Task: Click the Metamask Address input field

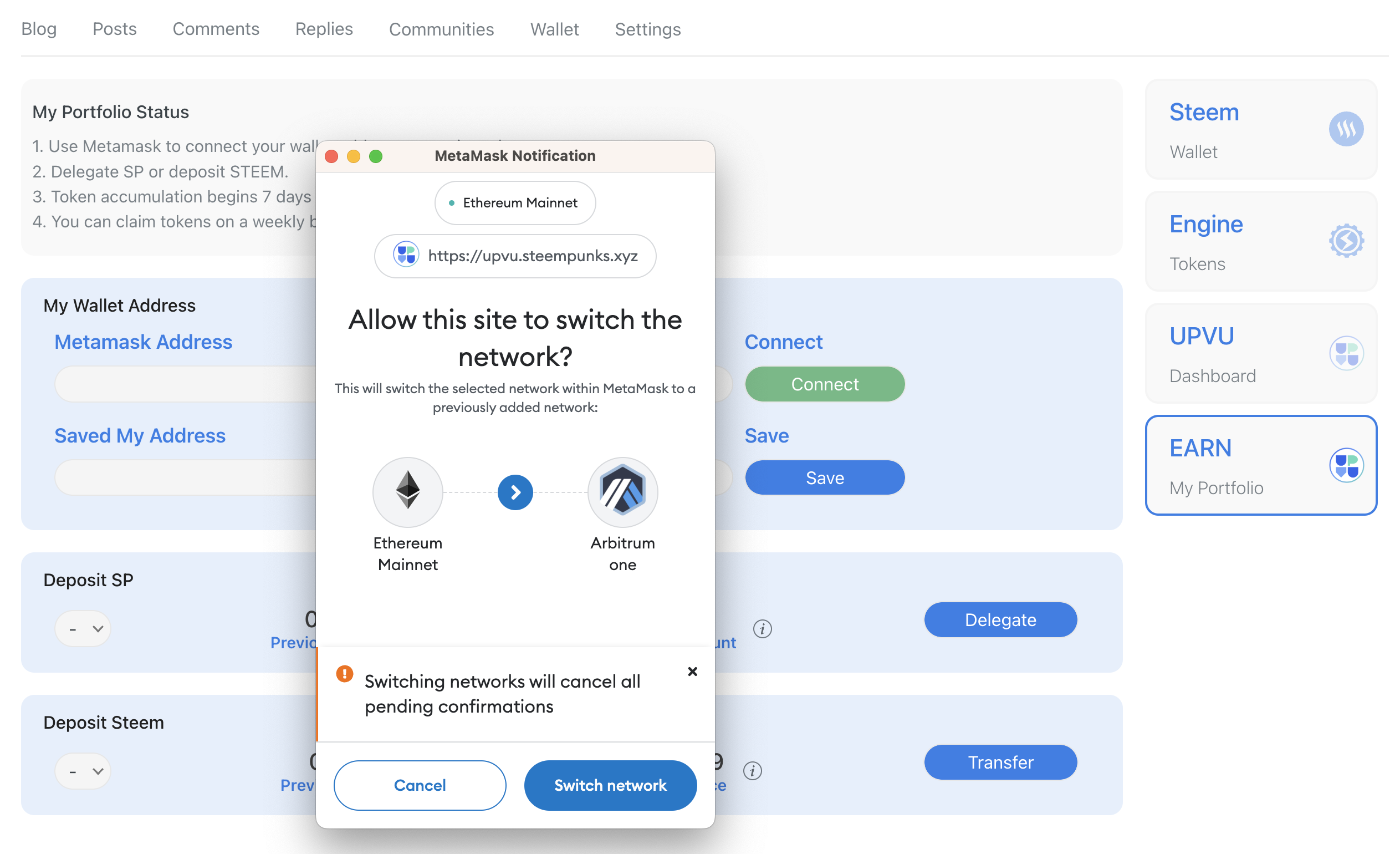Action: click(x=185, y=384)
